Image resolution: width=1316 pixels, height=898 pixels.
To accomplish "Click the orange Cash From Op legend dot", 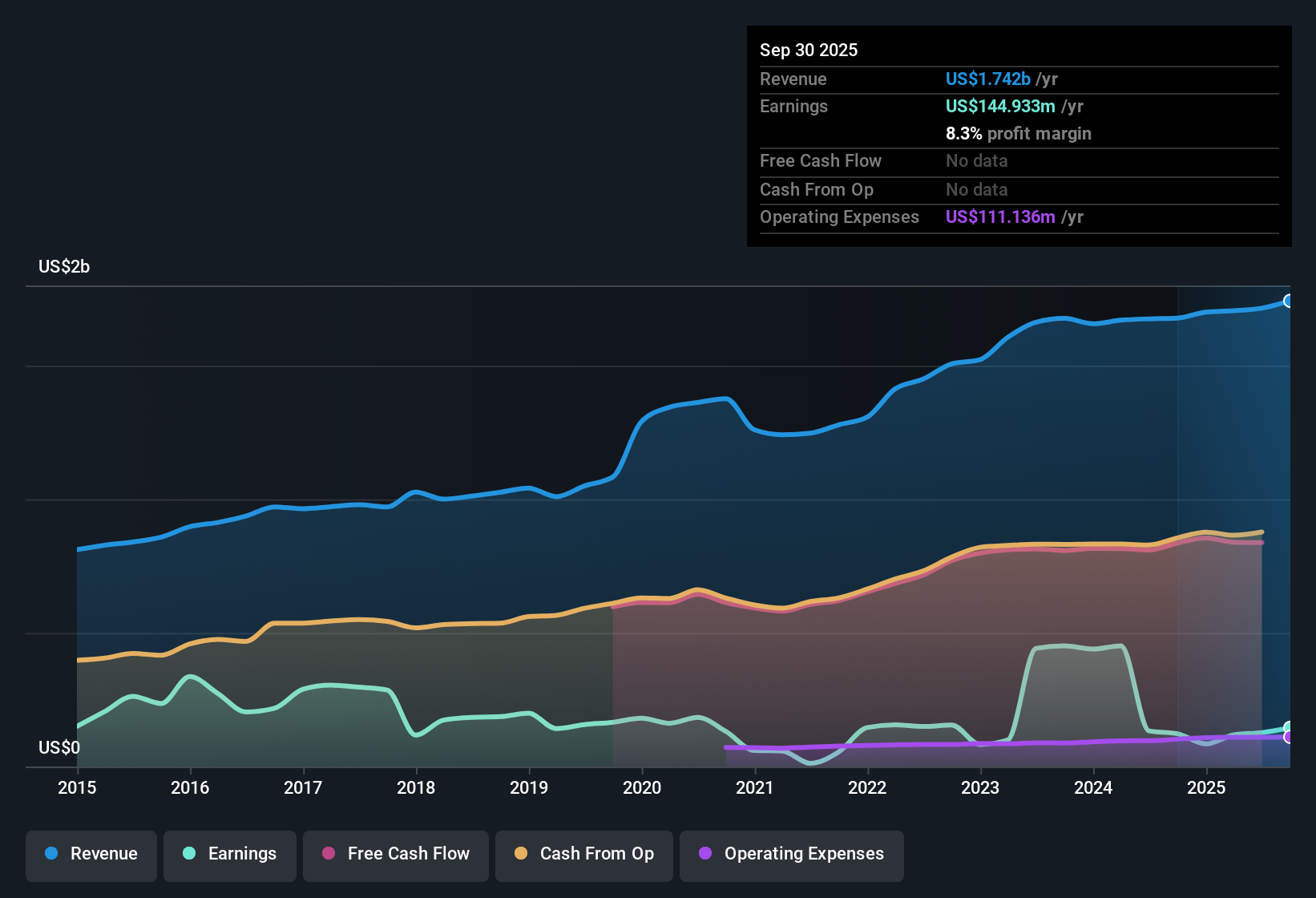I will (x=521, y=854).
